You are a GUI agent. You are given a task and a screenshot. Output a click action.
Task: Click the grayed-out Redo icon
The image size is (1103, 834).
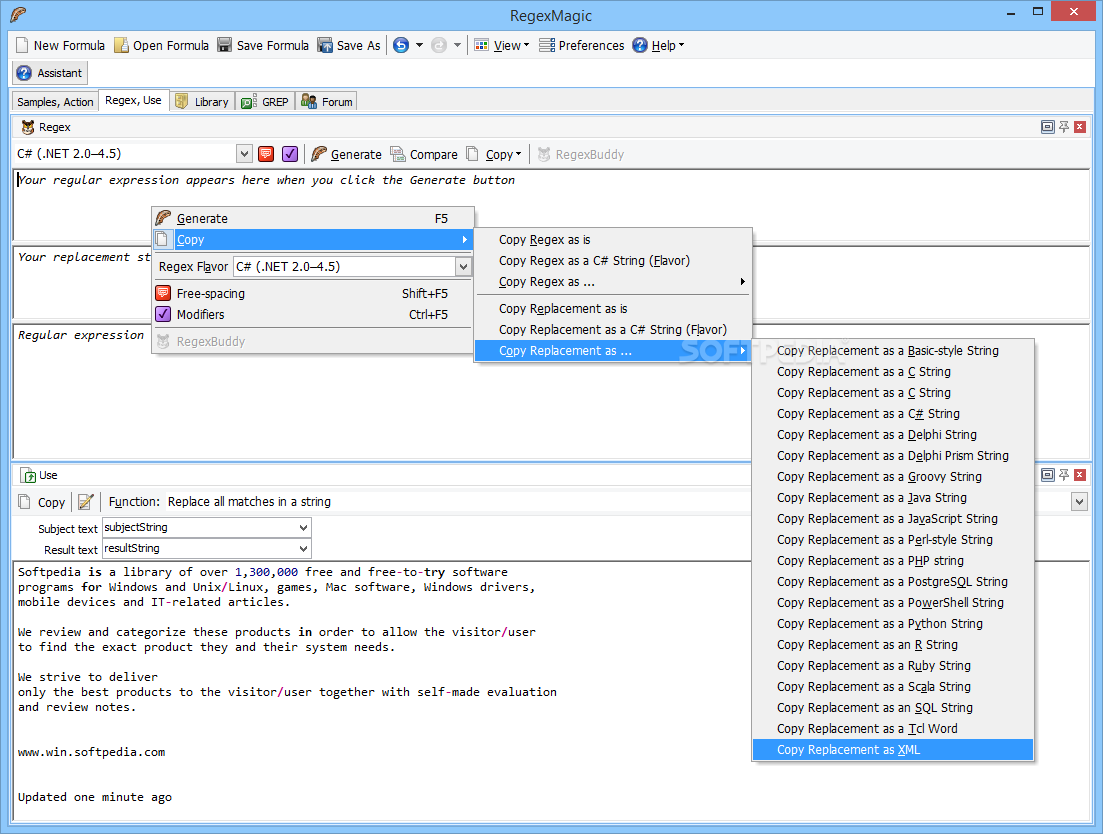pos(439,46)
